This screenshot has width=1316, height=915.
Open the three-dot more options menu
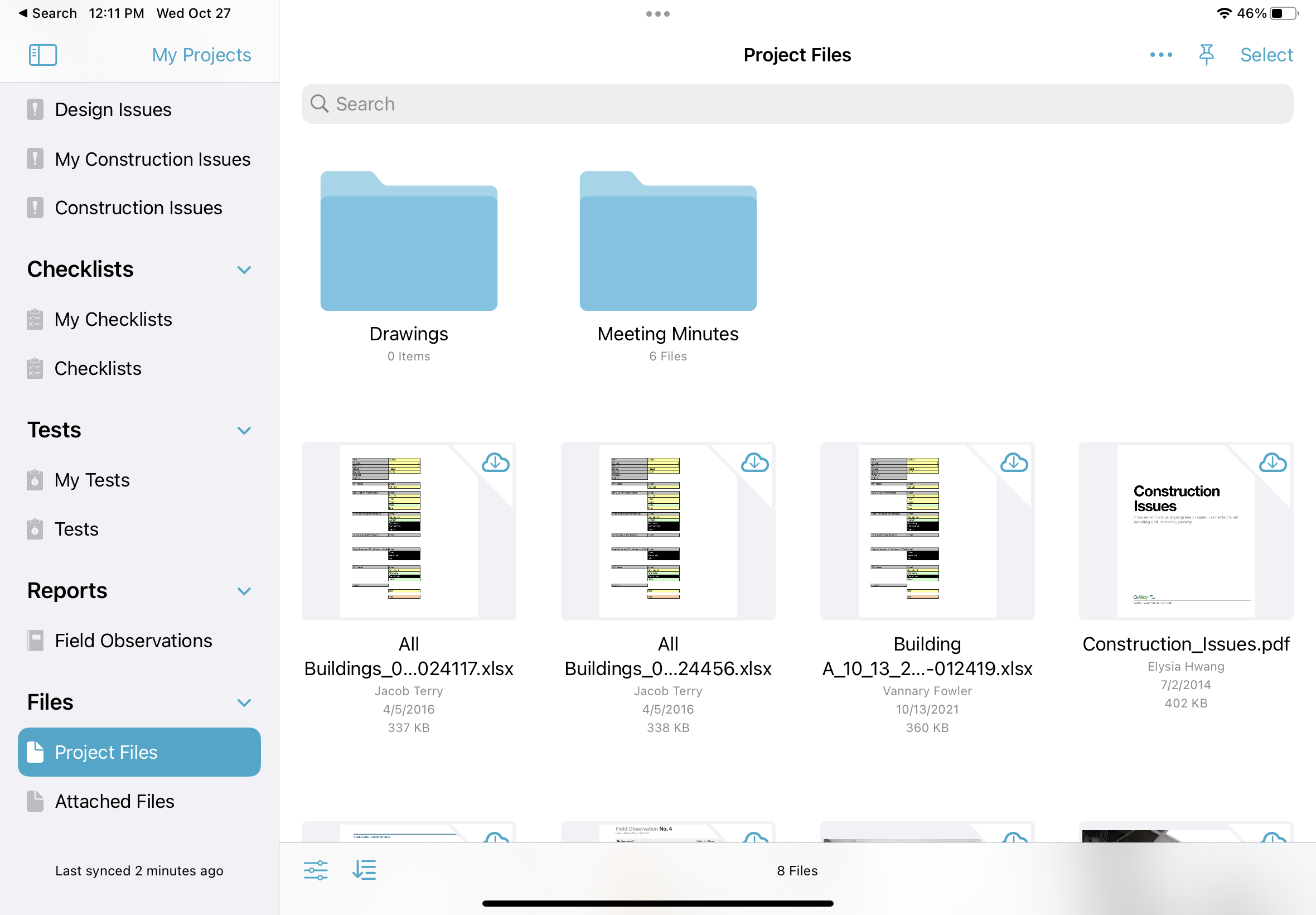click(1161, 55)
